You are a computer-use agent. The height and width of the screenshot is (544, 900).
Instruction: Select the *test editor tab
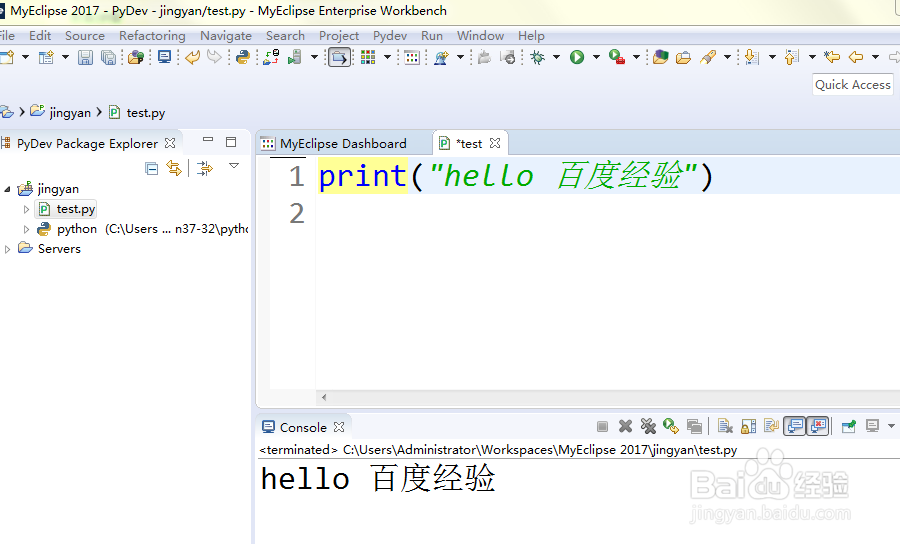[468, 143]
